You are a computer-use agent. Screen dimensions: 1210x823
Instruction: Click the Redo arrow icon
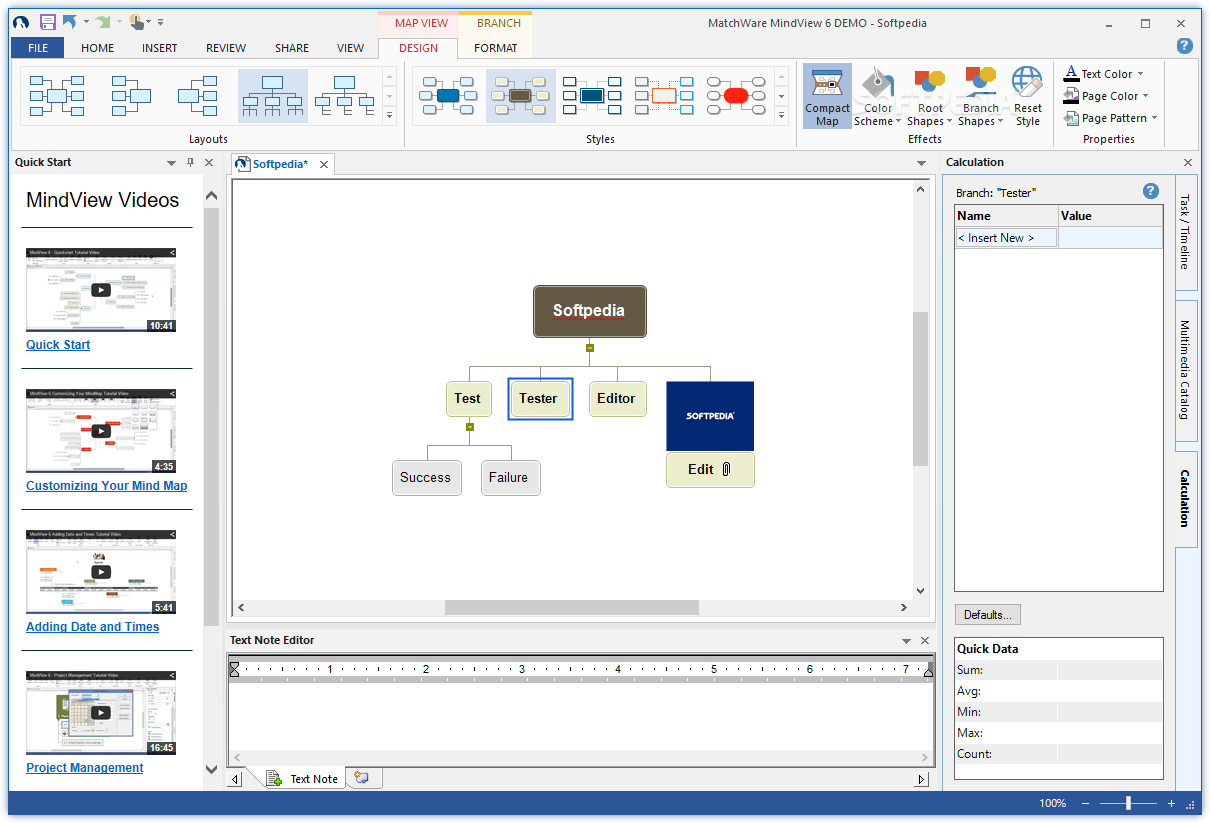point(103,21)
